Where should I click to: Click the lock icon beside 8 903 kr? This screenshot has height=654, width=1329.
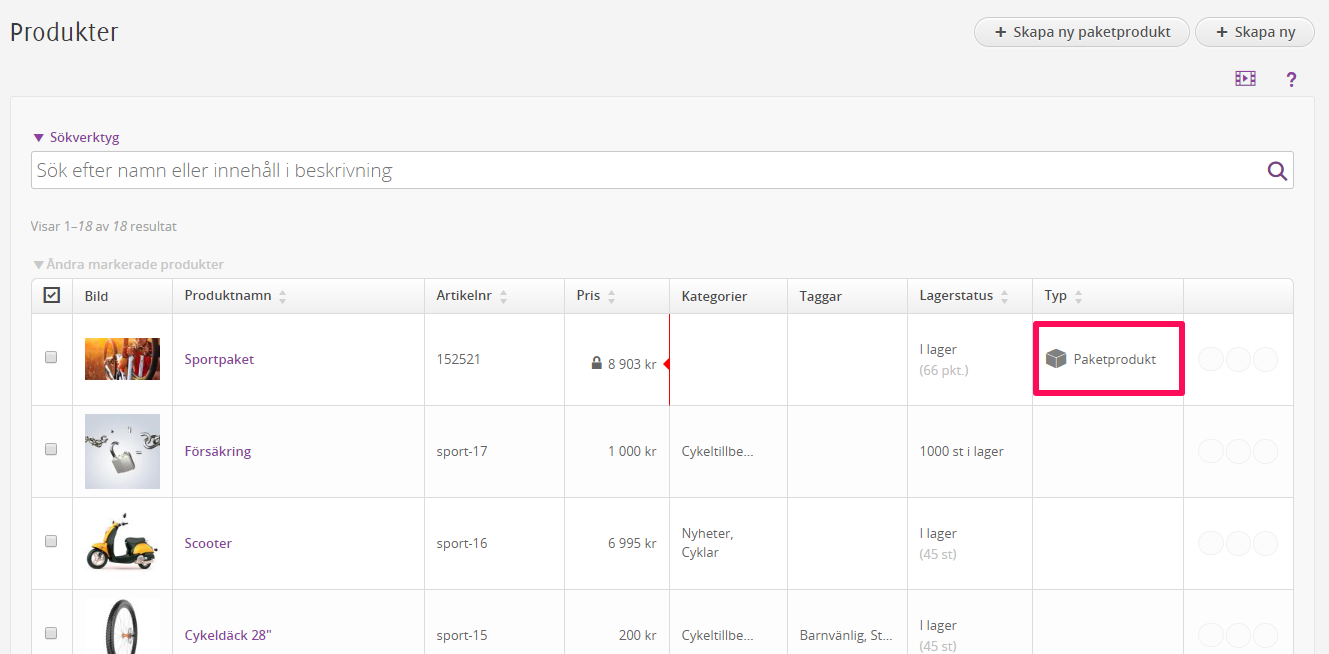(x=596, y=364)
